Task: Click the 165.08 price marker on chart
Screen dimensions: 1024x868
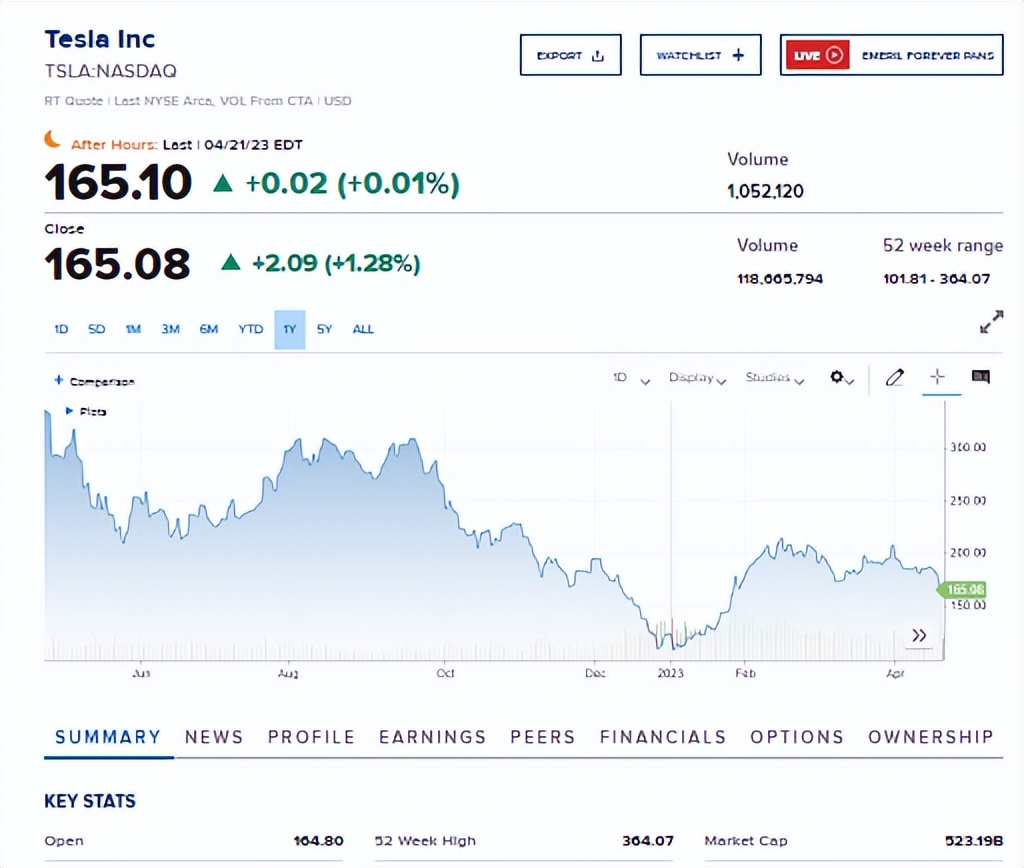Action: tap(964, 590)
